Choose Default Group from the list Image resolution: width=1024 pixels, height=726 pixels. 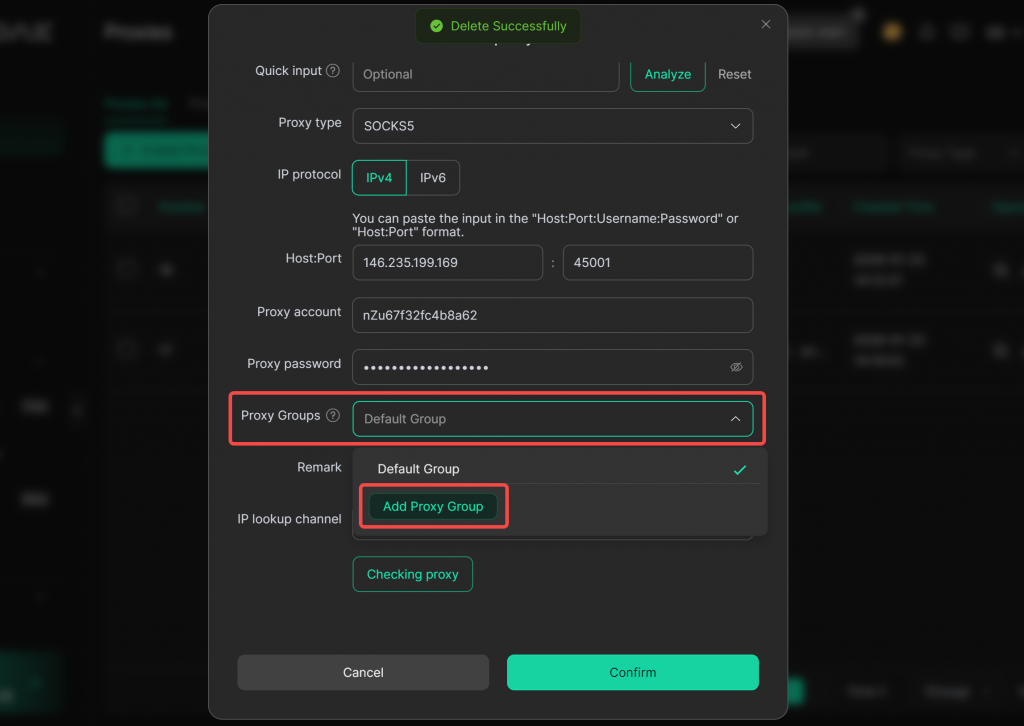click(419, 469)
